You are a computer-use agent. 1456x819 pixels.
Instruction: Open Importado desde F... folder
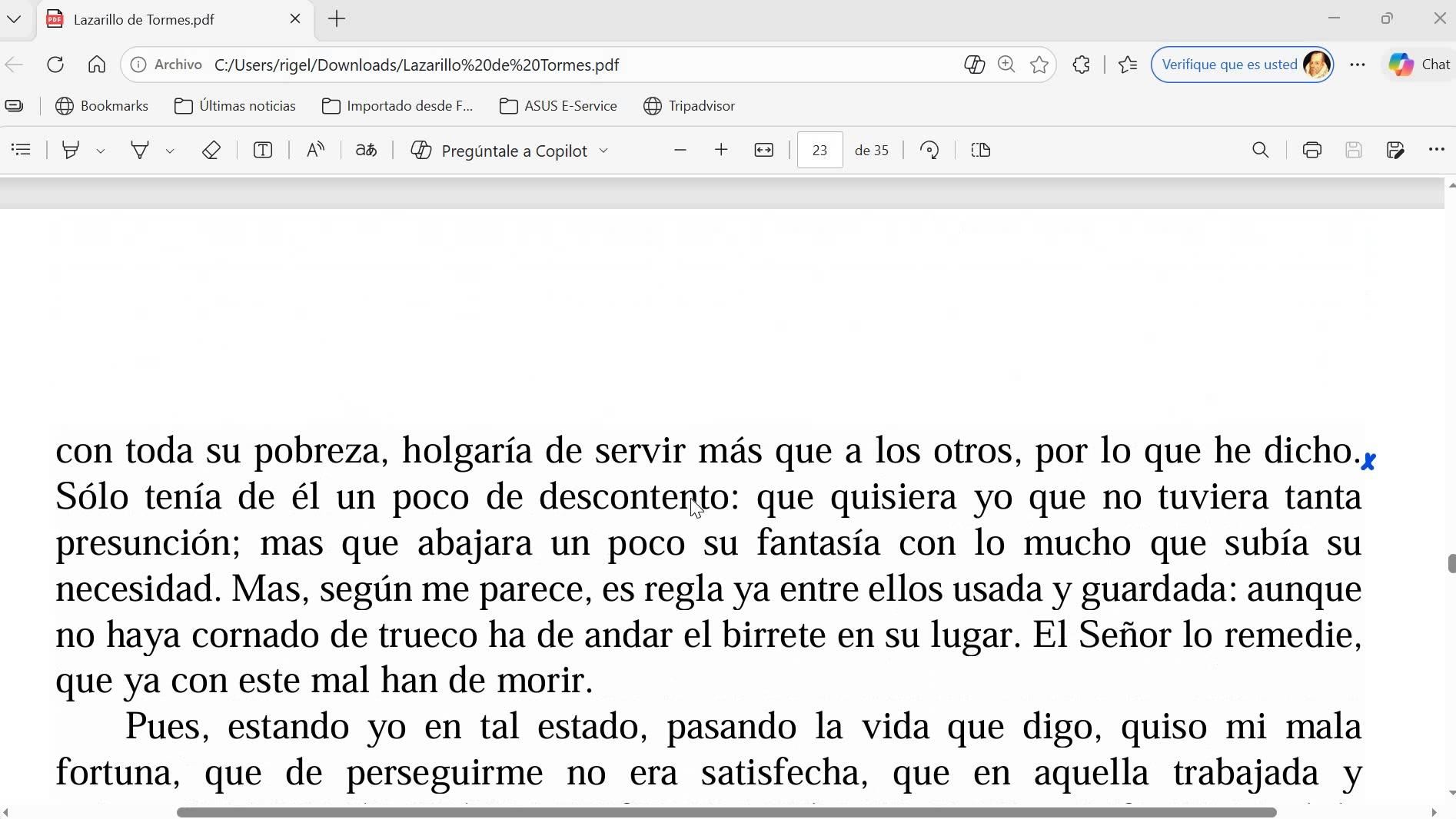[397, 106]
